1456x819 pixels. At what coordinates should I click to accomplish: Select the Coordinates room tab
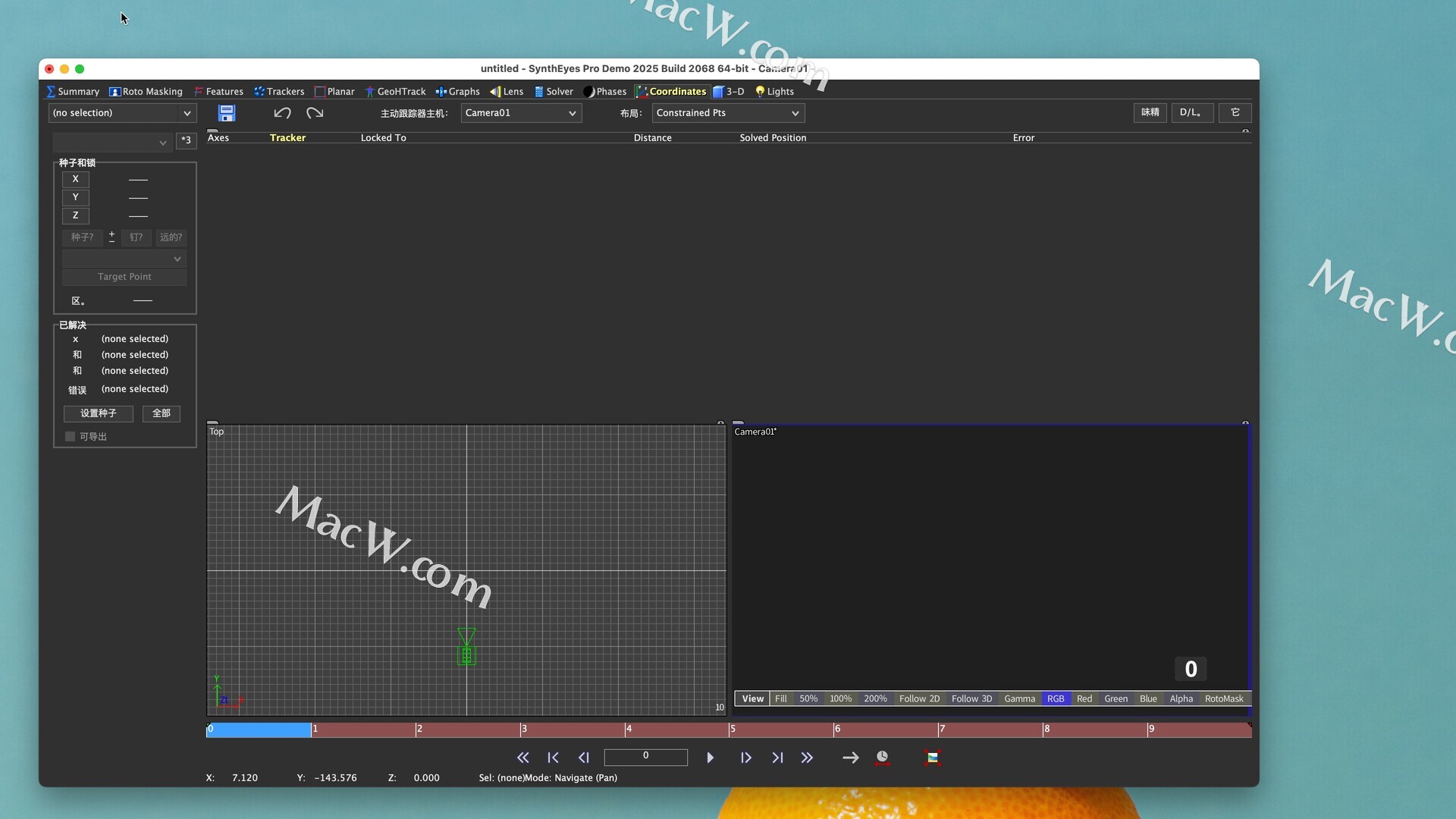671,92
